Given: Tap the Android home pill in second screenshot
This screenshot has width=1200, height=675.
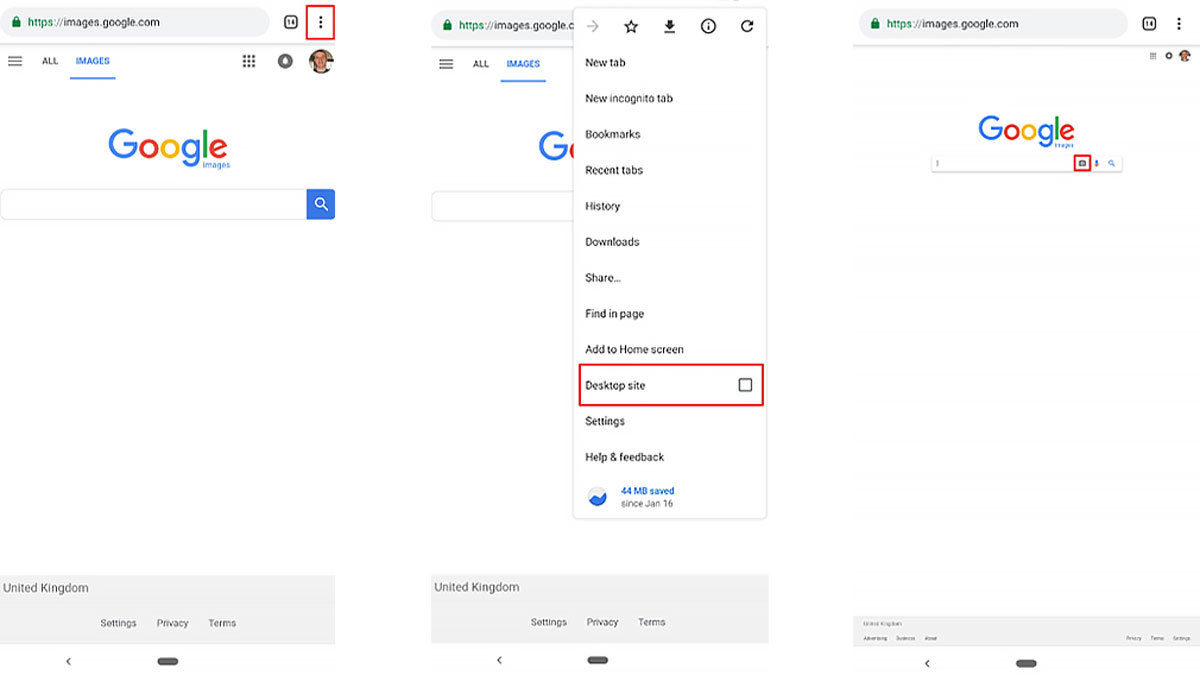Looking at the screenshot, I should 598,660.
